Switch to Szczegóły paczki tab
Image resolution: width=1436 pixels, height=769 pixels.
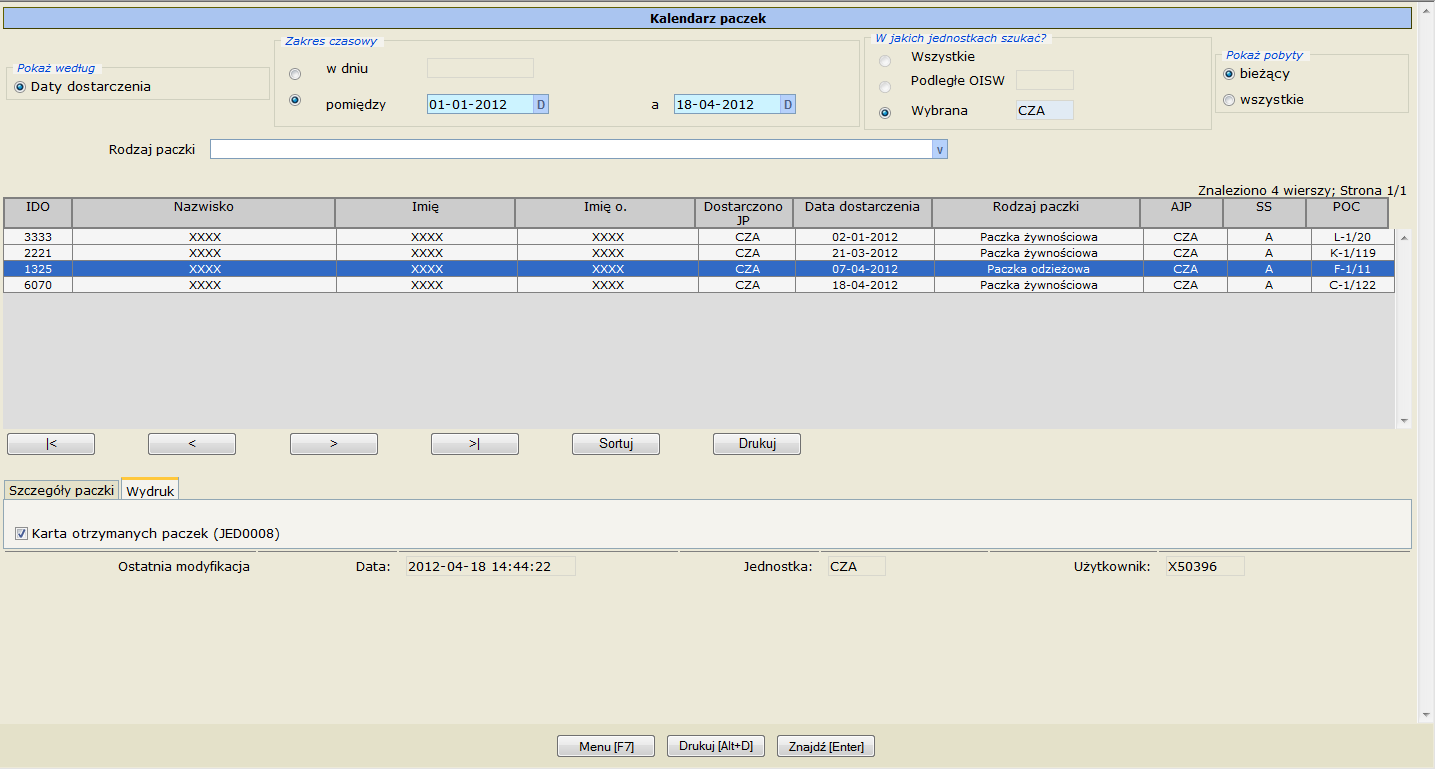61,491
